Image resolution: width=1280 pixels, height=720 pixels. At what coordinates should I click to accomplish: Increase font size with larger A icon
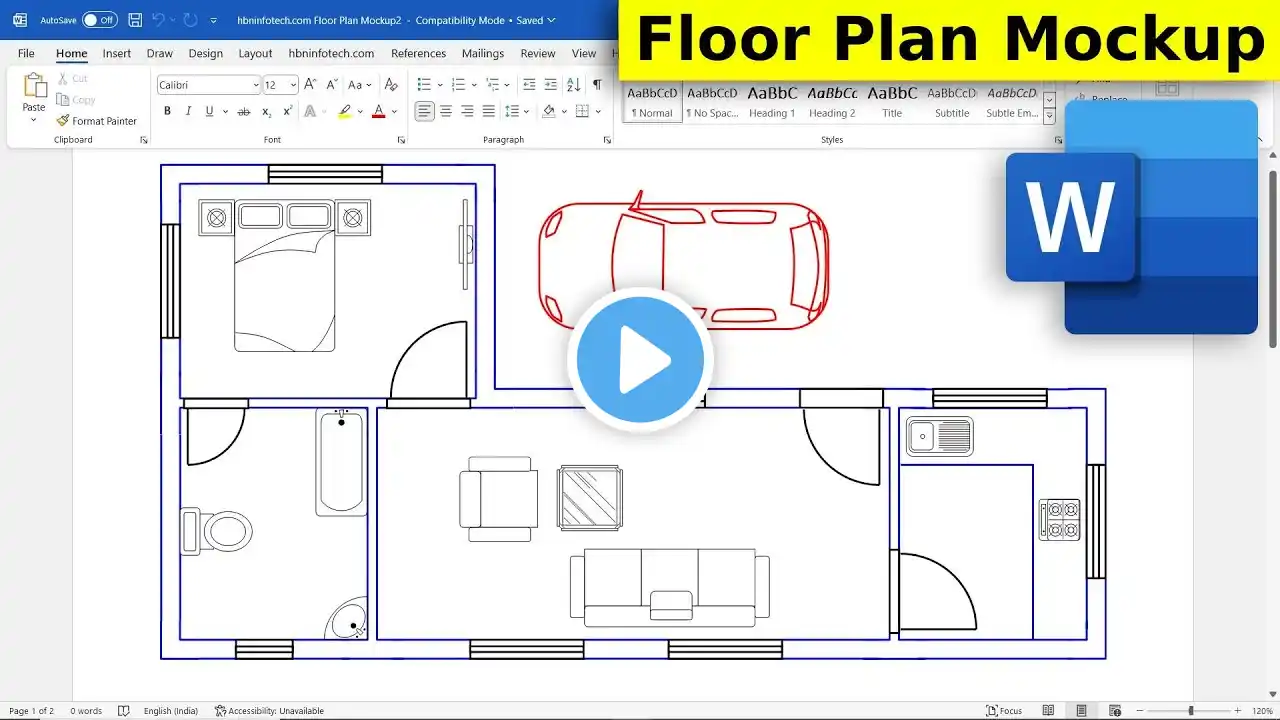[x=311, y=85]
